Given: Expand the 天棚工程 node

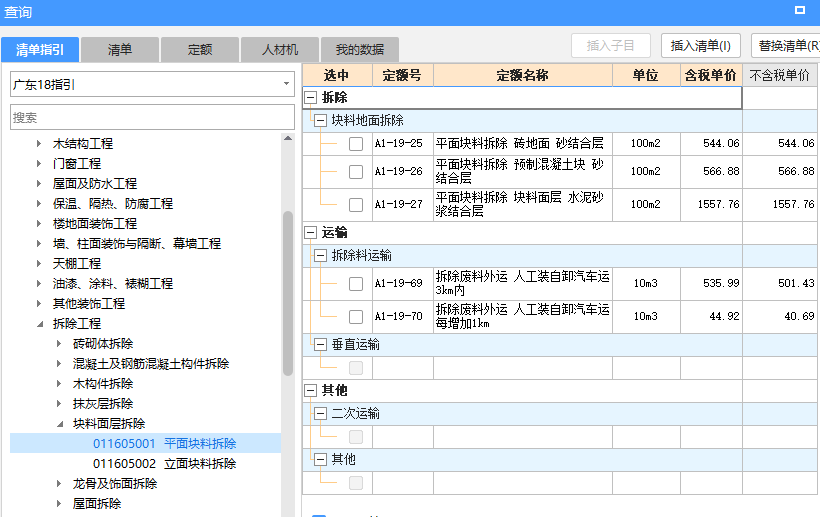Looking at the screenshot, I should [x=39, y=263].
